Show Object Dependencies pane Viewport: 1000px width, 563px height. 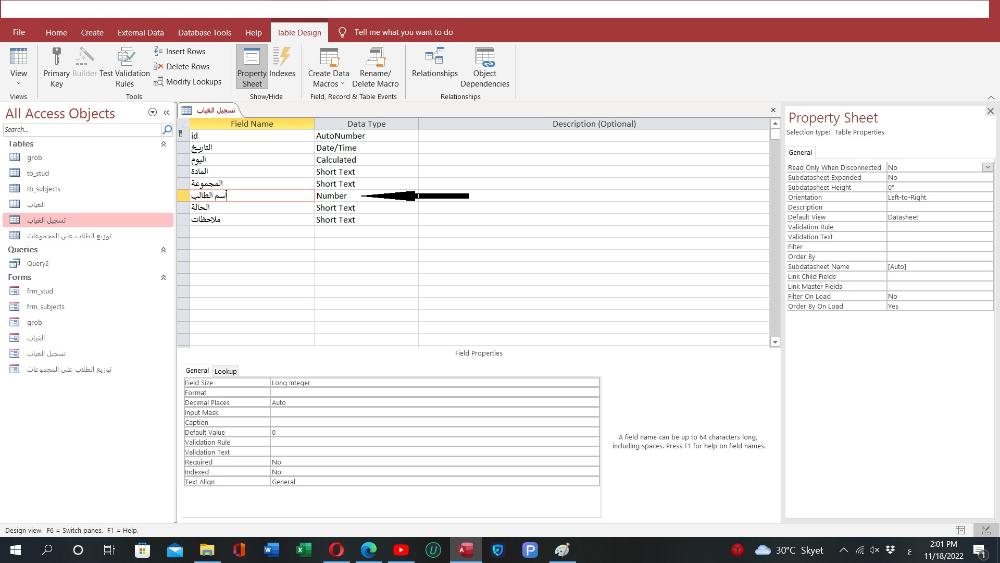click(484, 65)
